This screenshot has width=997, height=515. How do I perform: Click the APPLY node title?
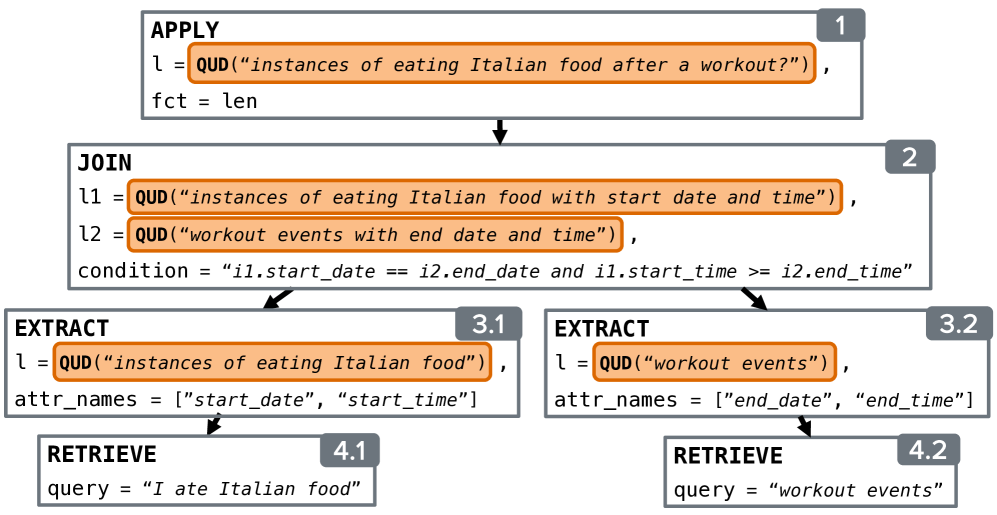(185, 30)
